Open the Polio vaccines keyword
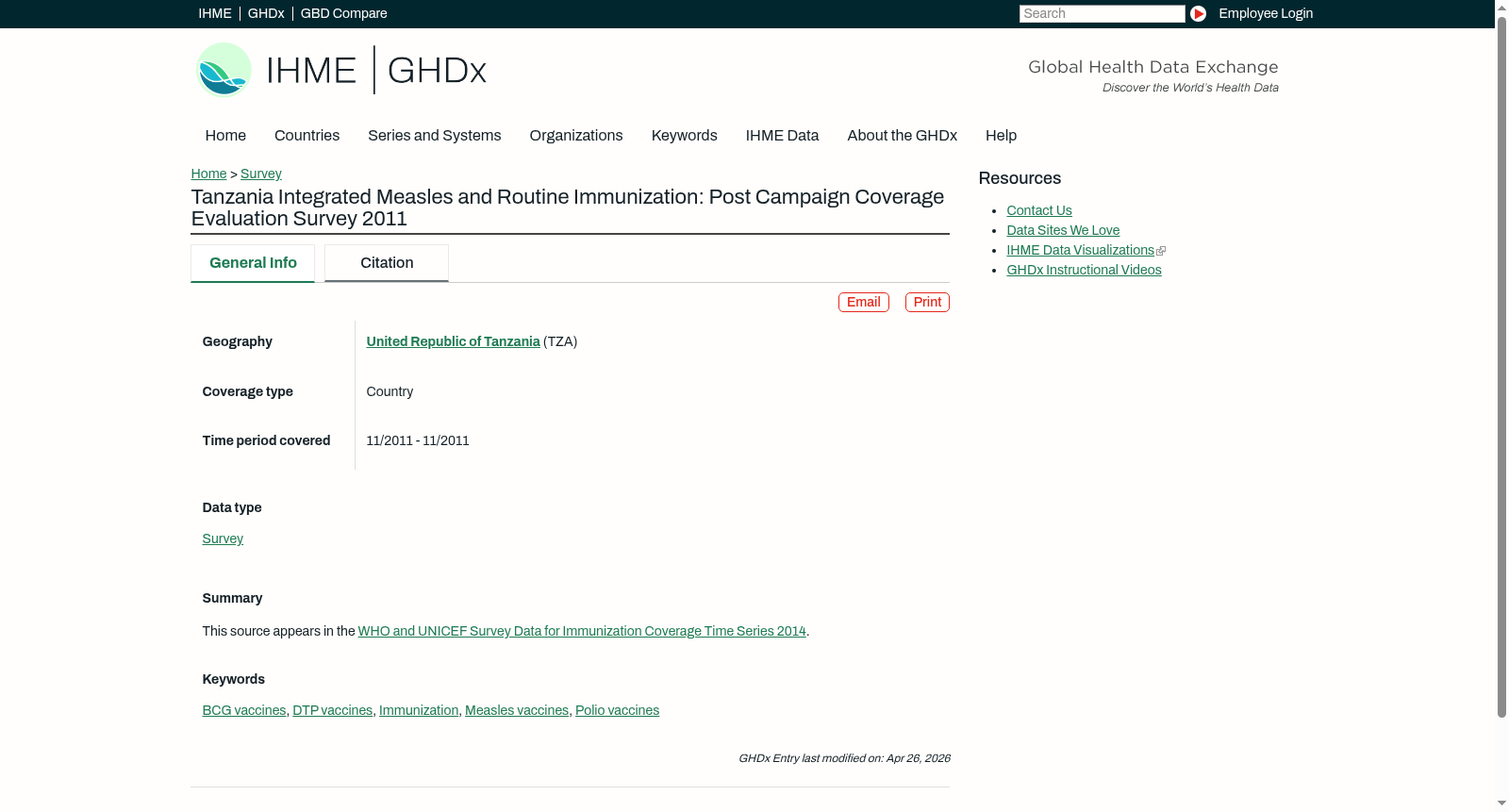Image resolution: width=1509 pixels, height=812 pixels. (x=617, y=710)
